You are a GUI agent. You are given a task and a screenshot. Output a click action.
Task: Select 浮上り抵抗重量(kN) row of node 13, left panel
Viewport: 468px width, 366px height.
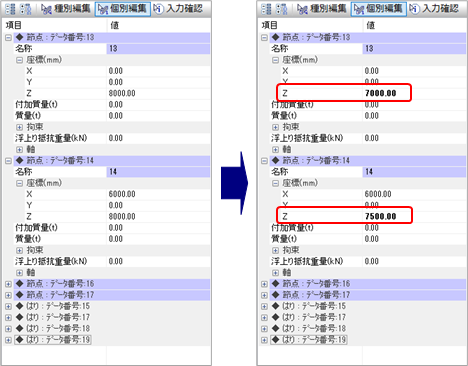[x=112, y=138]
